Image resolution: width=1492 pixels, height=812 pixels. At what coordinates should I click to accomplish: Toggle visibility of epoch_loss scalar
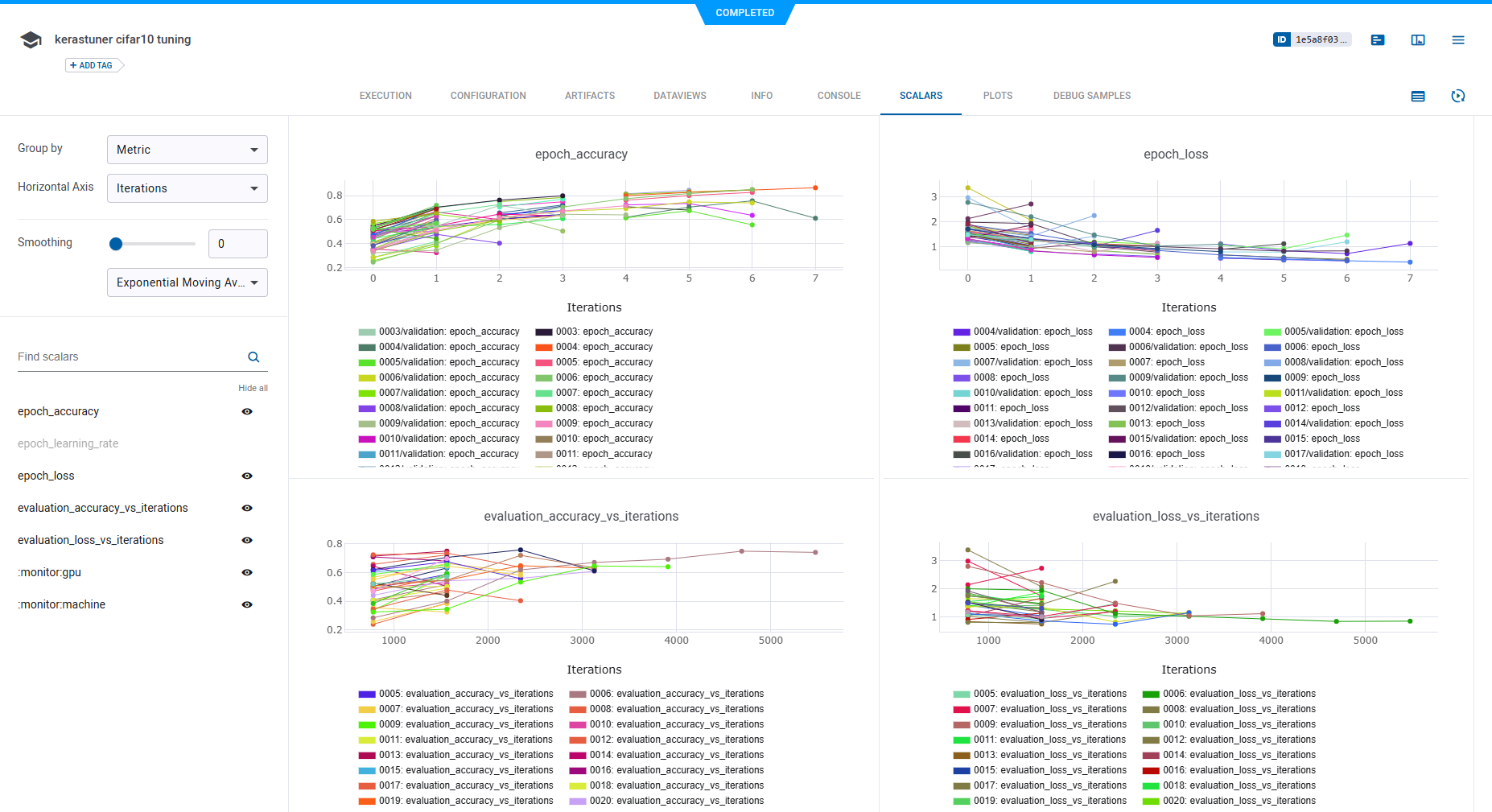[247, 476]
